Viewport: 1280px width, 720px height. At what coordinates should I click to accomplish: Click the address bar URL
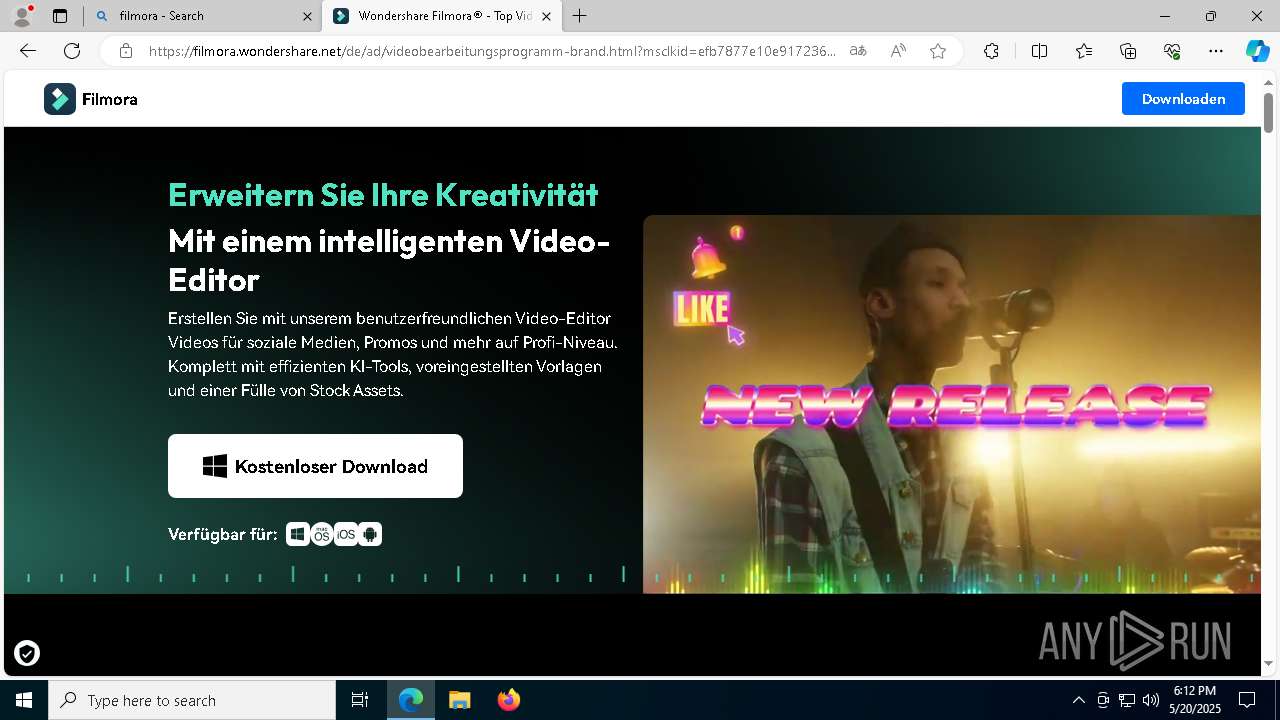pyautogui.click(x=492, y=51)
